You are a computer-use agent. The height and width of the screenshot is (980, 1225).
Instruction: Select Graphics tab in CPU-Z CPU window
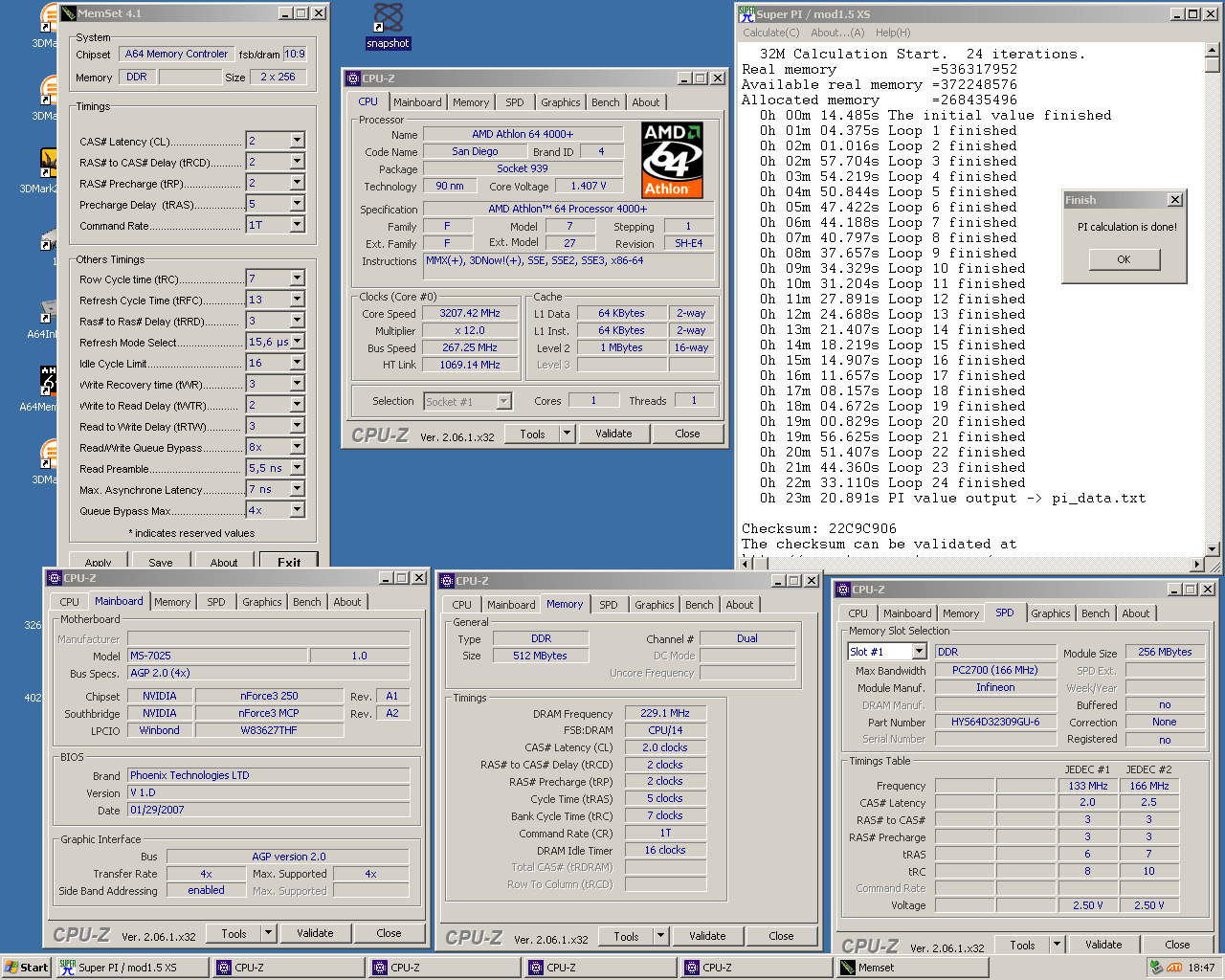pyautogui.click(x=560, y=102)
